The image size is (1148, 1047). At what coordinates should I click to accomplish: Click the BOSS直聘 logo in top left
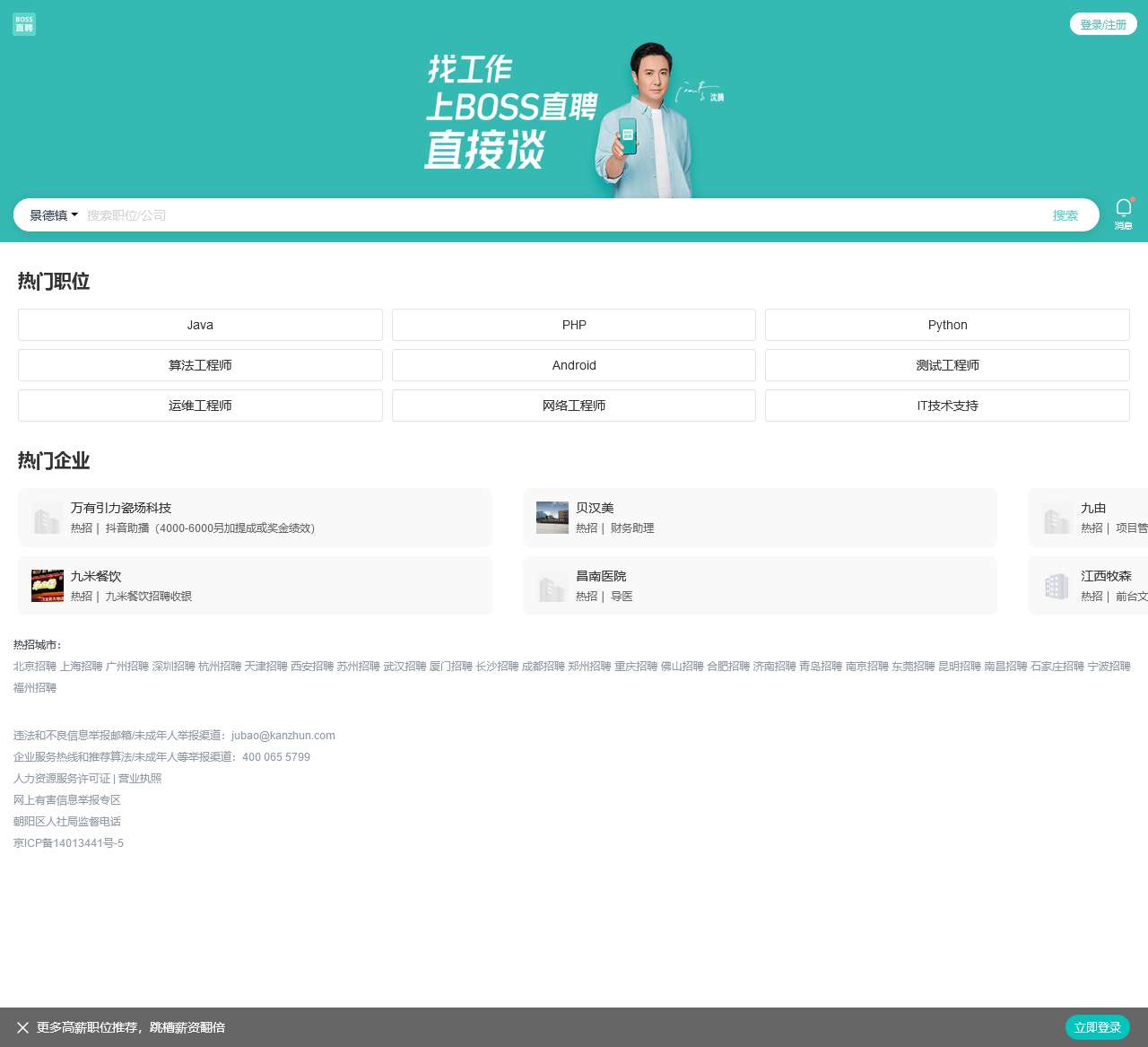23,23
